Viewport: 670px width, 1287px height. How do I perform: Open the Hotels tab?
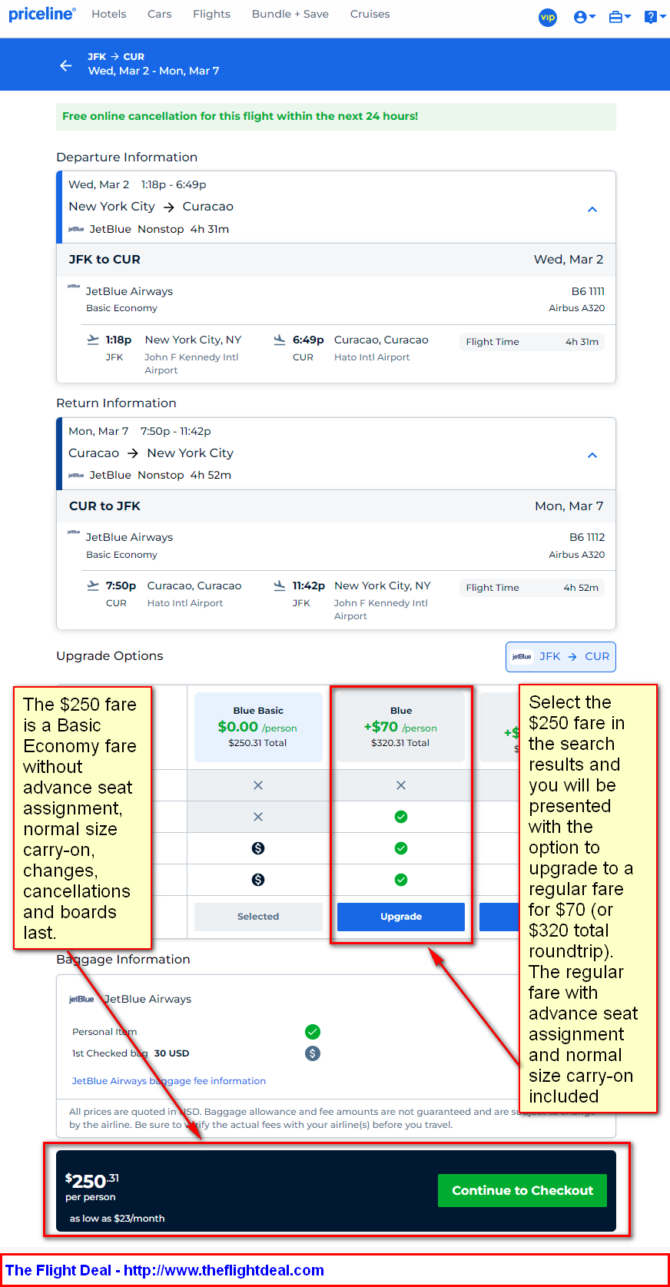click(x=109, y=14)
